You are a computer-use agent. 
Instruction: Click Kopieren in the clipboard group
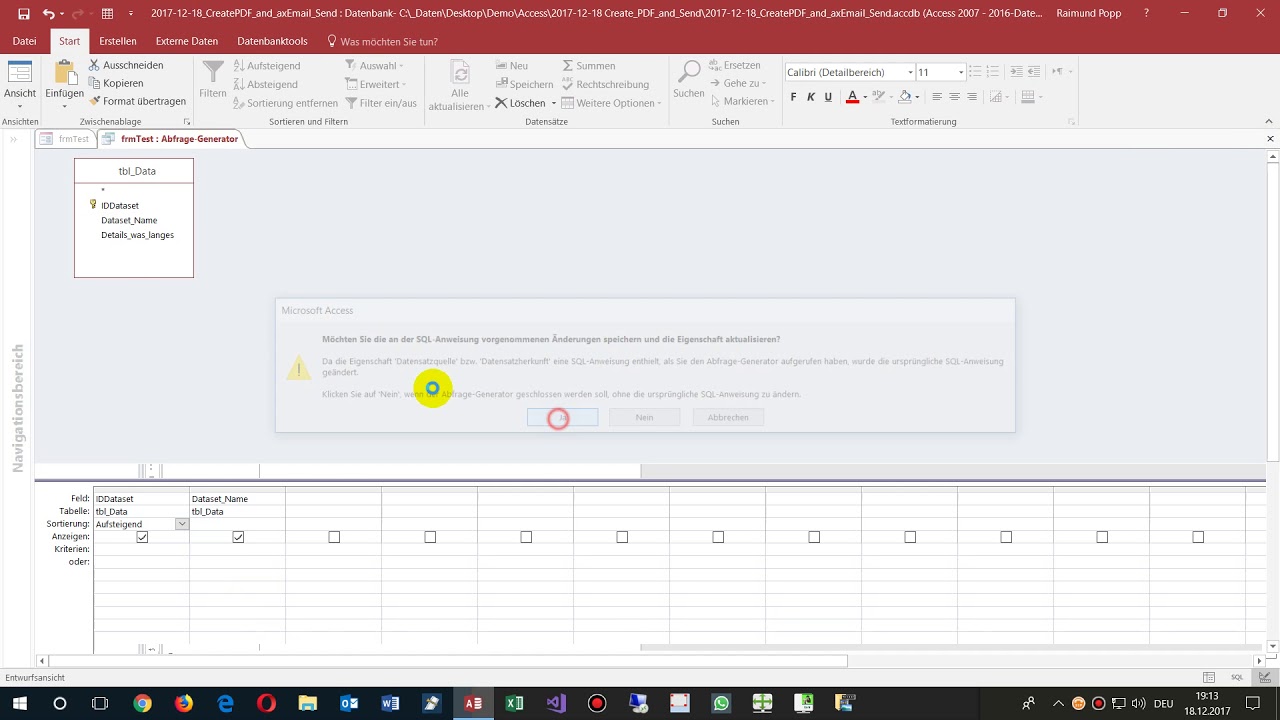[x=115, y=83]
